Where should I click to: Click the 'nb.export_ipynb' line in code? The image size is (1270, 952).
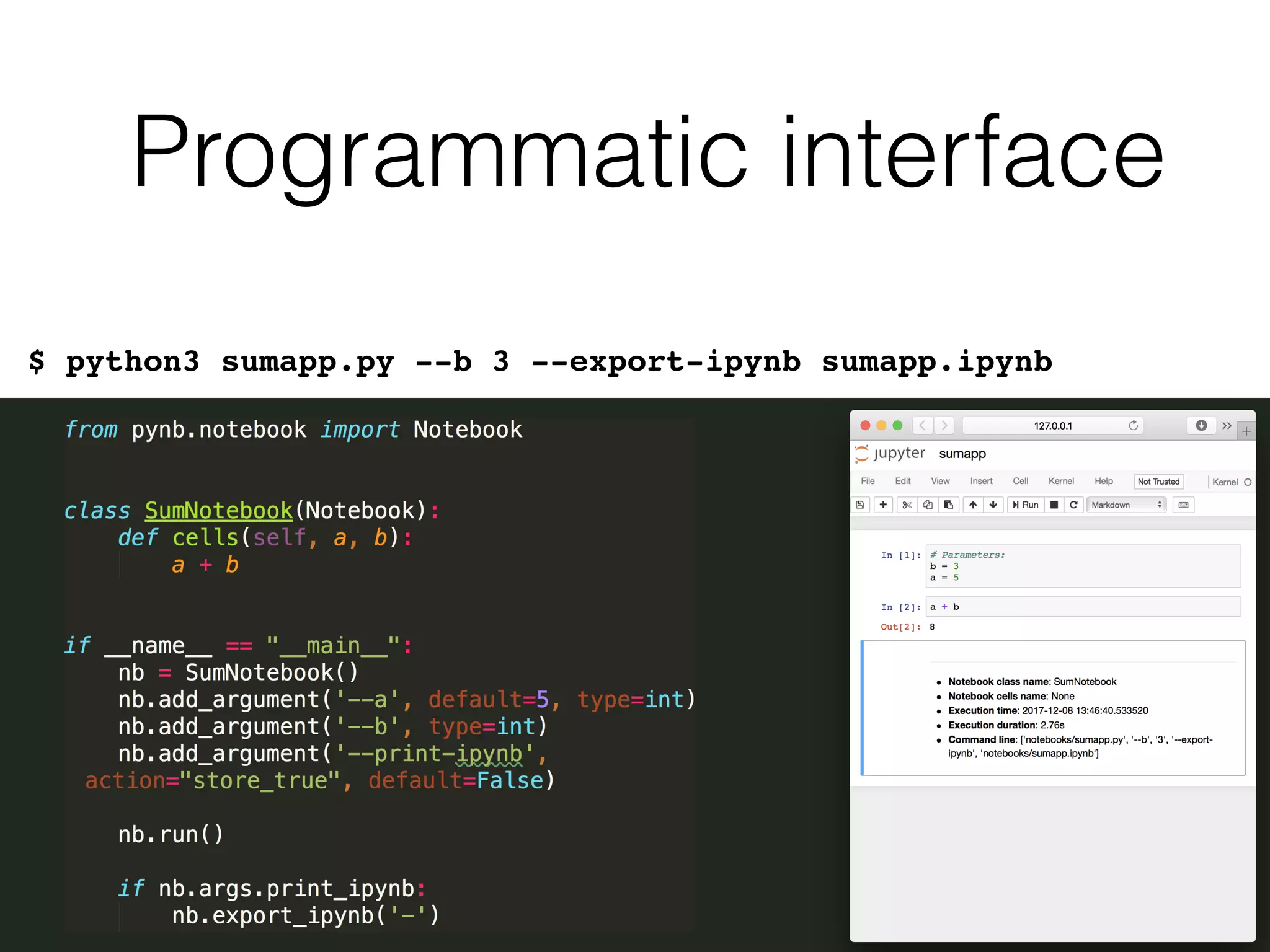pos(306,915)
